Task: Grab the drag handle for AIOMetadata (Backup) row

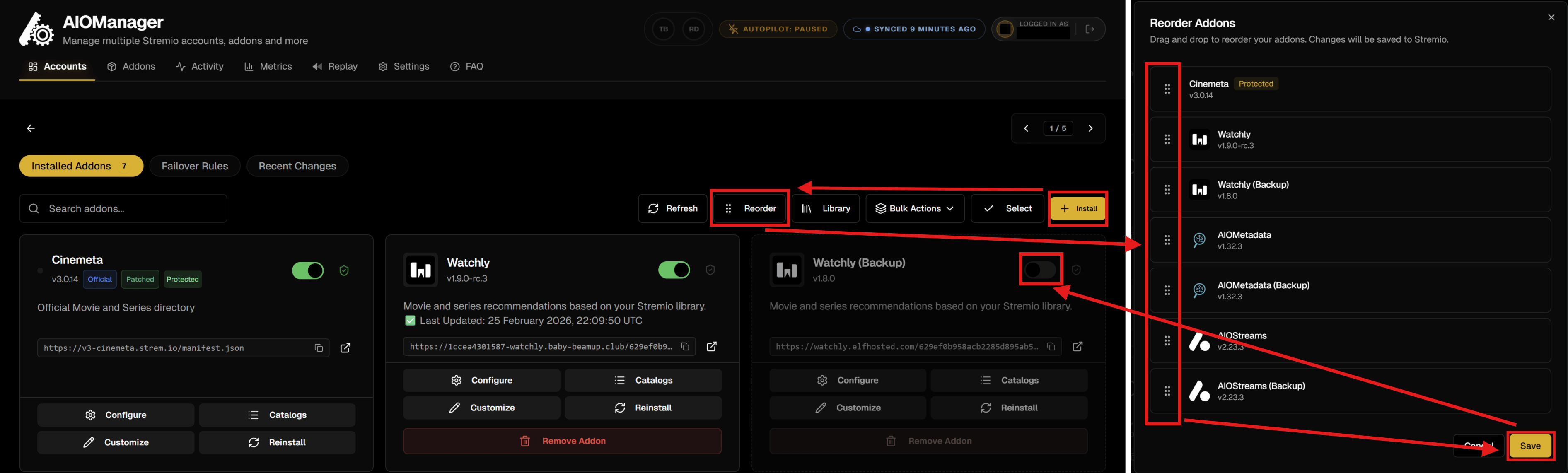Action: click(x=1167, y=291)
